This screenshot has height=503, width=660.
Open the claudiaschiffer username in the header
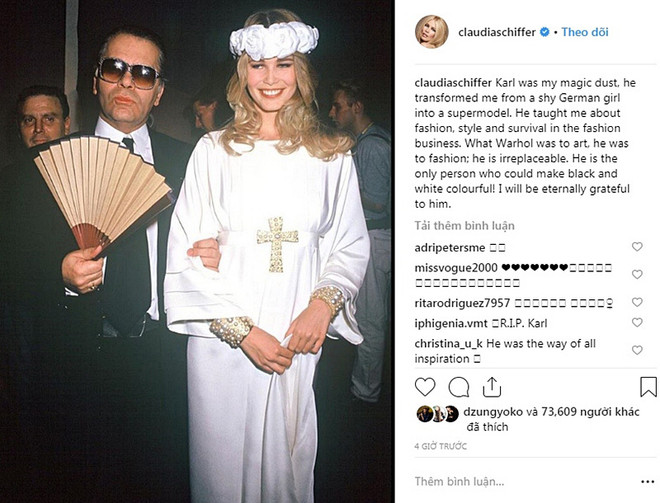tap(497, 32)
